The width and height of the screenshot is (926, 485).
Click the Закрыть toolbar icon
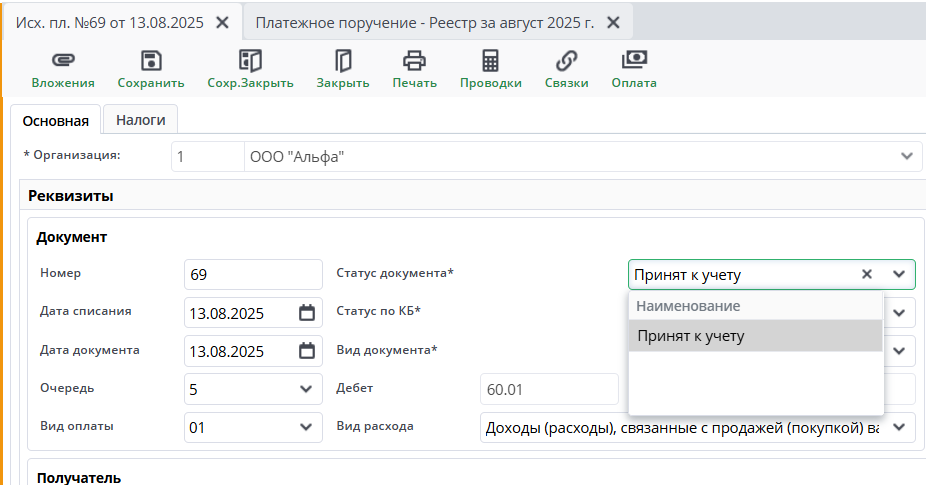click(x=343, y=60)
